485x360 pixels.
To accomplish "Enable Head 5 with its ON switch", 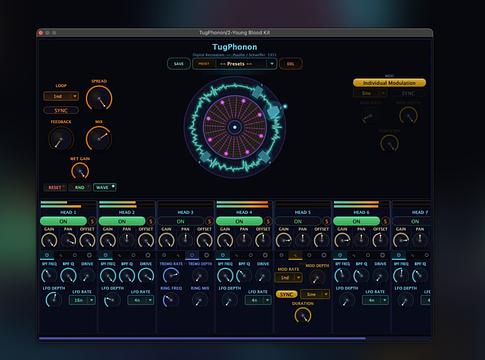I will point(298,221).
